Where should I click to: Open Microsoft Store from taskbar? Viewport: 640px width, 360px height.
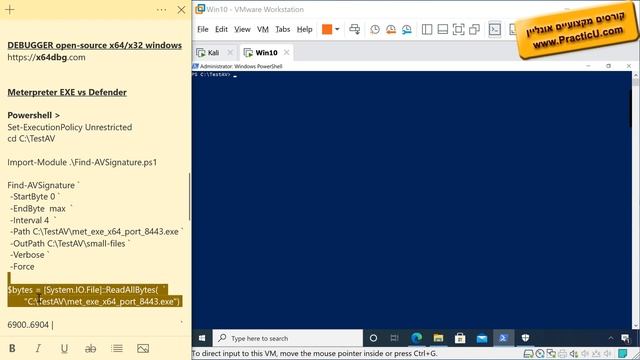(x=460, y=338)
